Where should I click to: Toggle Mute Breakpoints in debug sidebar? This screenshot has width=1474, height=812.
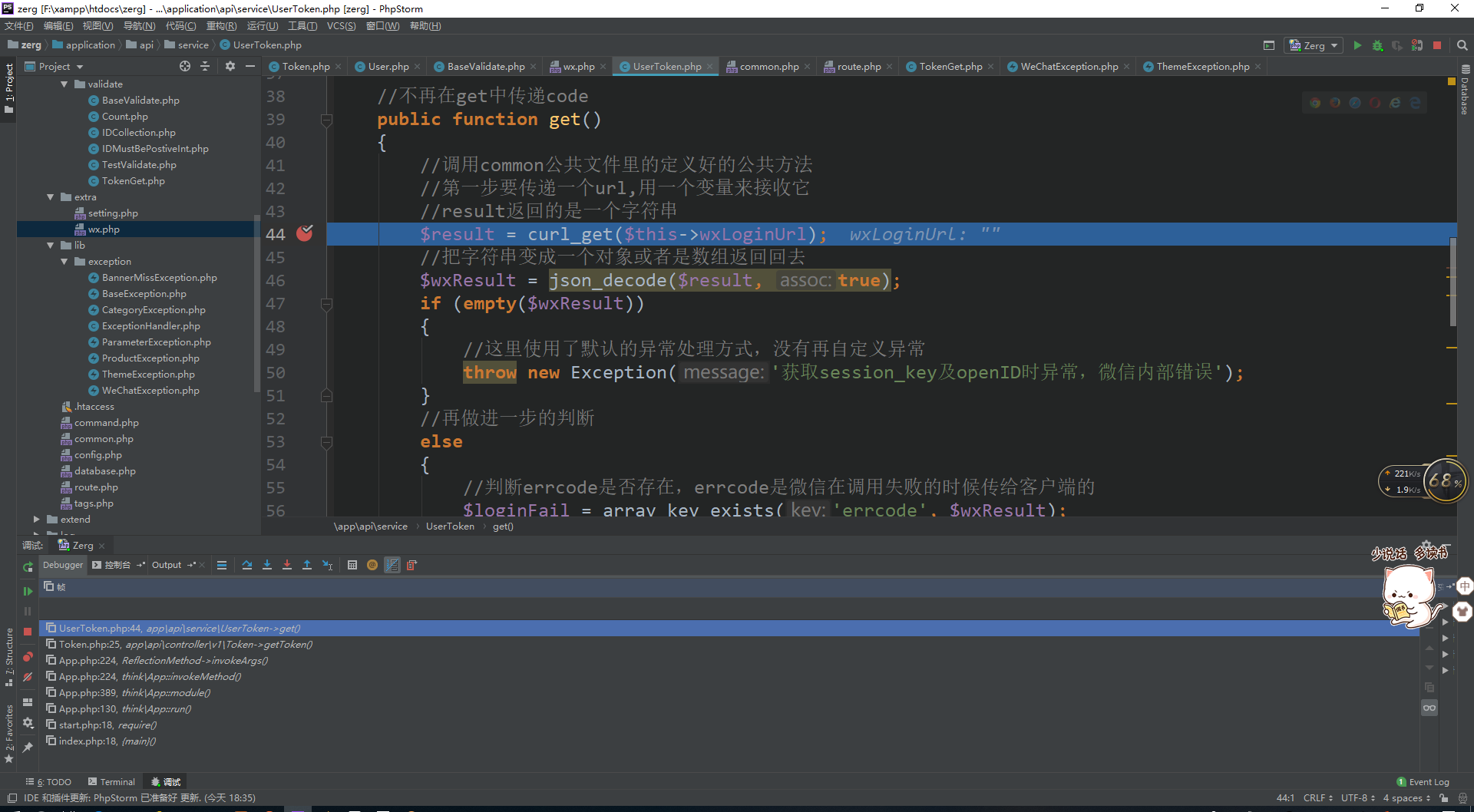point(28,677)
